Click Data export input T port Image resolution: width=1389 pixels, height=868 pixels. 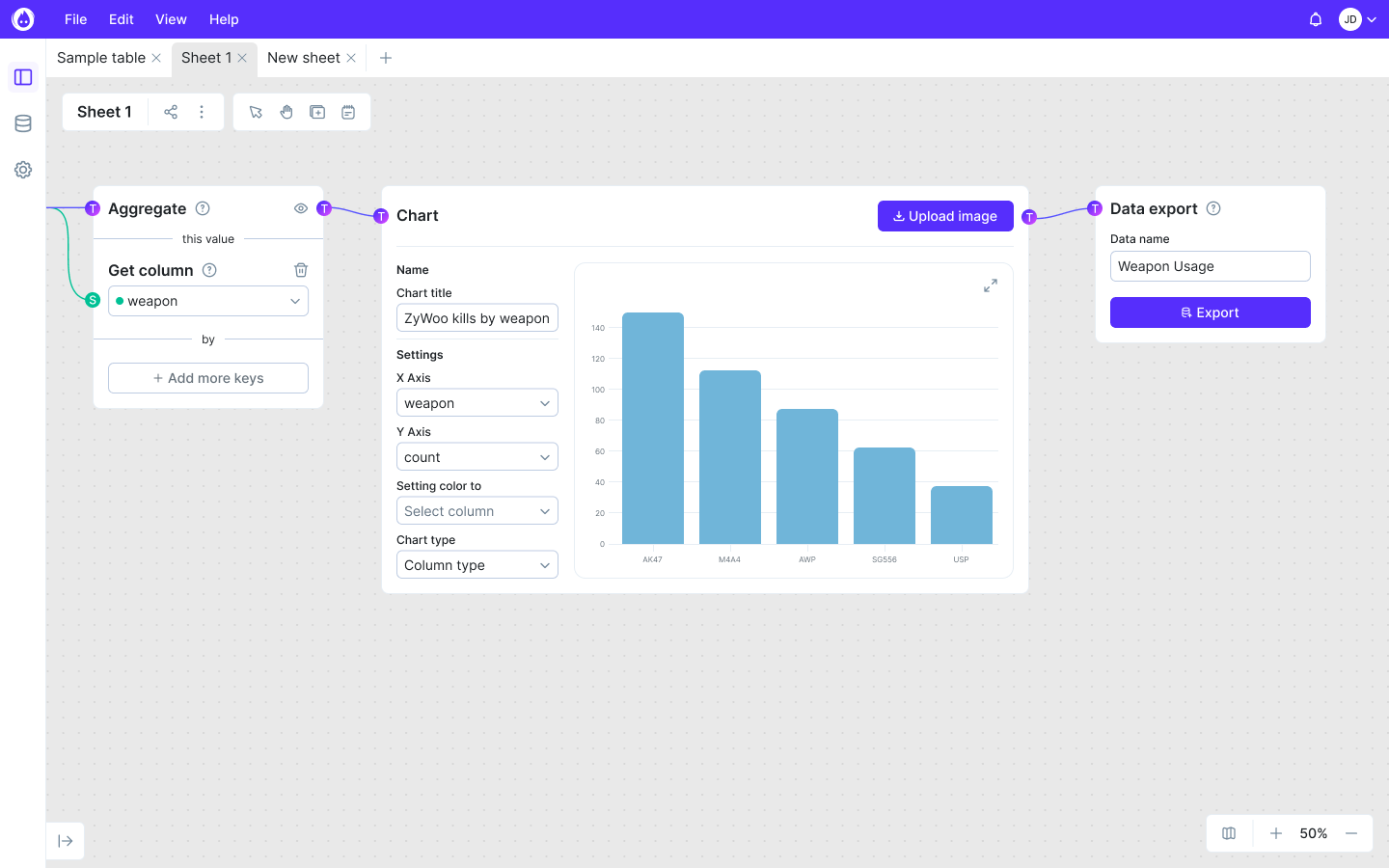[x=1095, y=208]
